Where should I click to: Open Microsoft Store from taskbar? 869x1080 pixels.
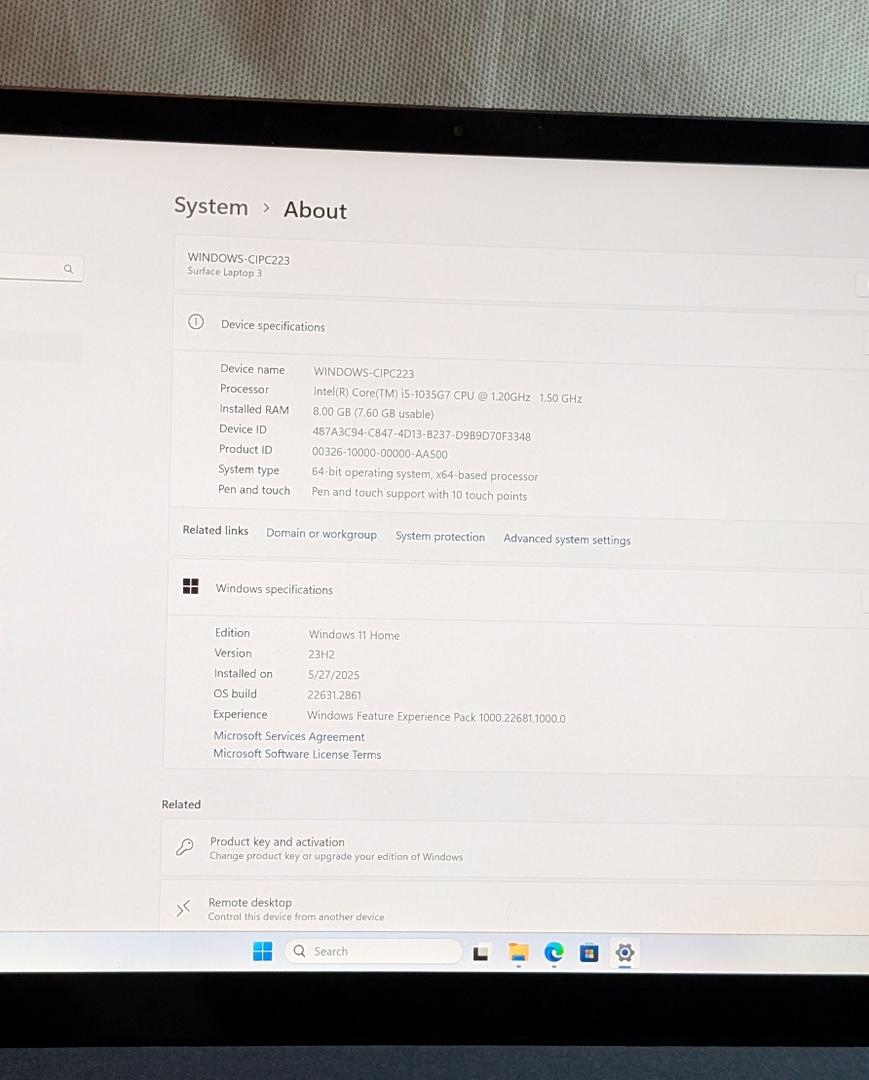[589, 953]
